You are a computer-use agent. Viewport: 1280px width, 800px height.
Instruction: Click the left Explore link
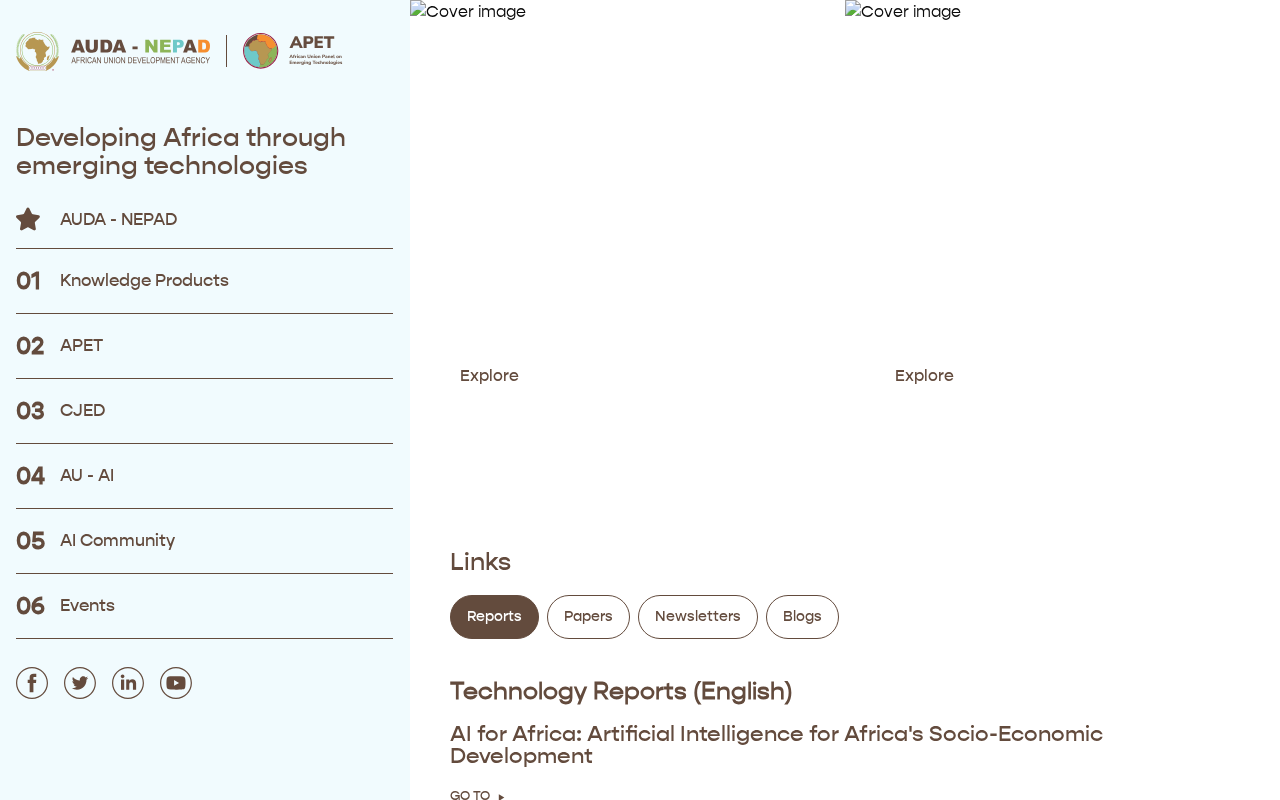(489, 376)
